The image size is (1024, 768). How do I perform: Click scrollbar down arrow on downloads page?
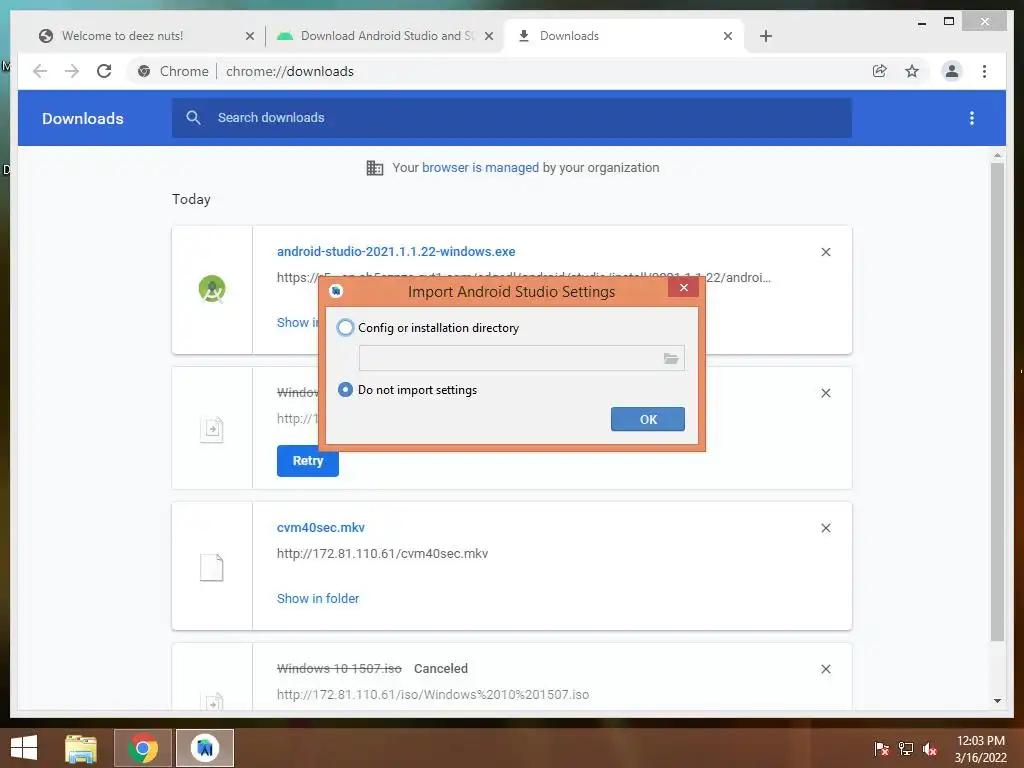997,701
